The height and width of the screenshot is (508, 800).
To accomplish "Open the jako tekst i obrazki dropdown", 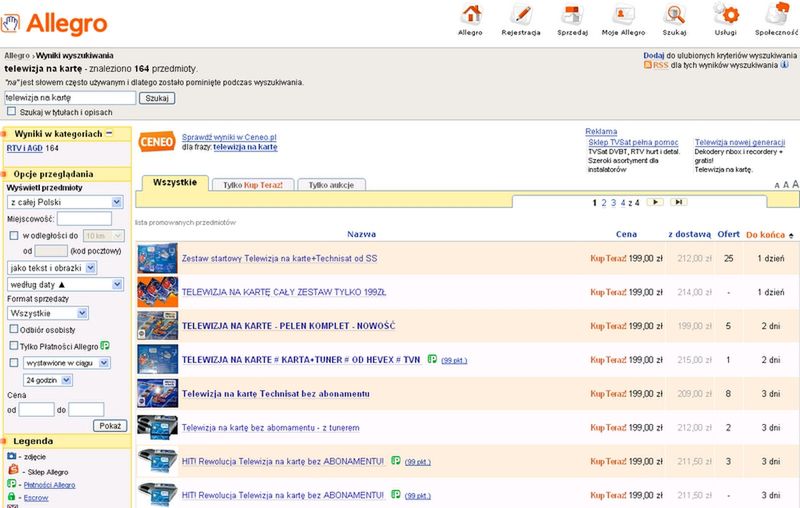I will [x=52, y=268].
